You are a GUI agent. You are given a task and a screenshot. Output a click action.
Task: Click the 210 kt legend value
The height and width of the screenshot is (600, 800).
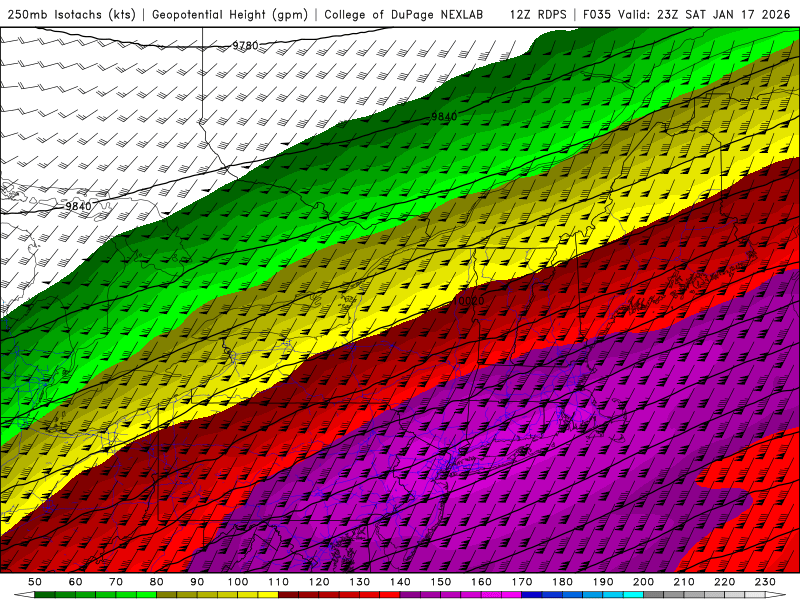(x=684, y=582)
